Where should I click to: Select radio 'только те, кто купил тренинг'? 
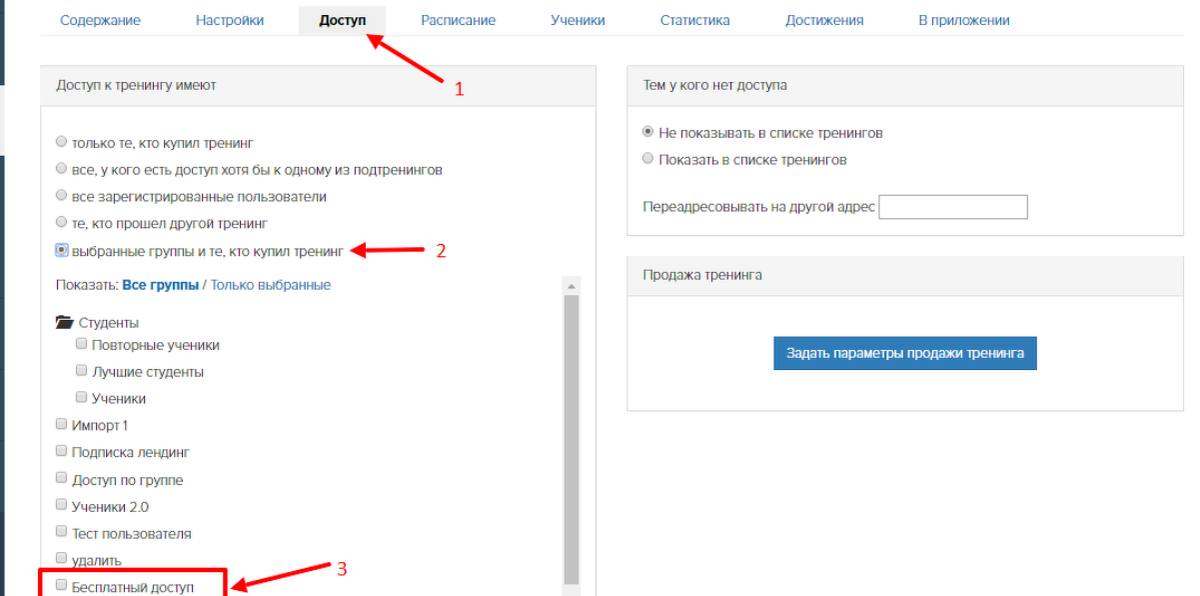point(62,143)
